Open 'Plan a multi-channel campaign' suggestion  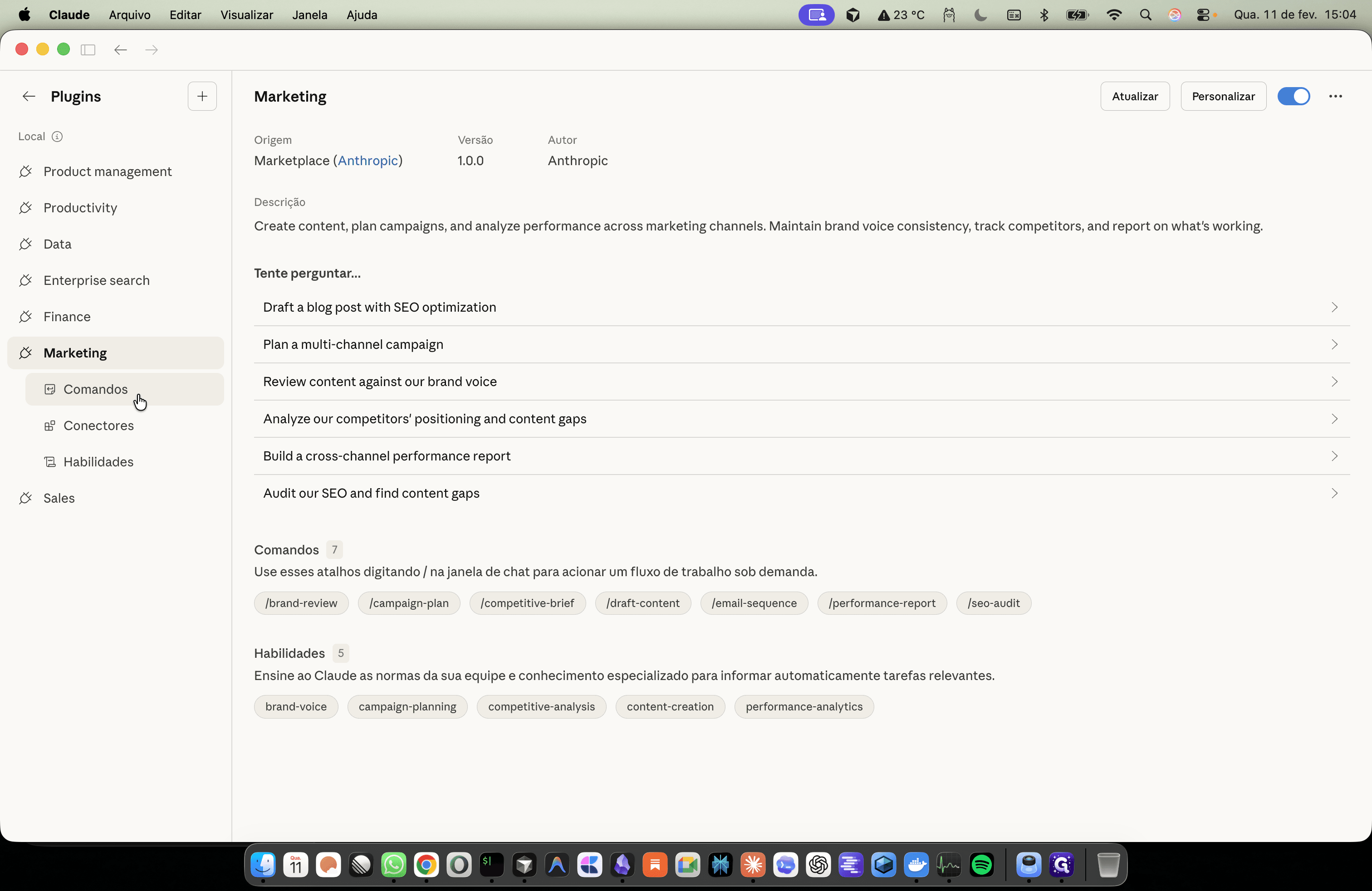(x=802, y=345)
